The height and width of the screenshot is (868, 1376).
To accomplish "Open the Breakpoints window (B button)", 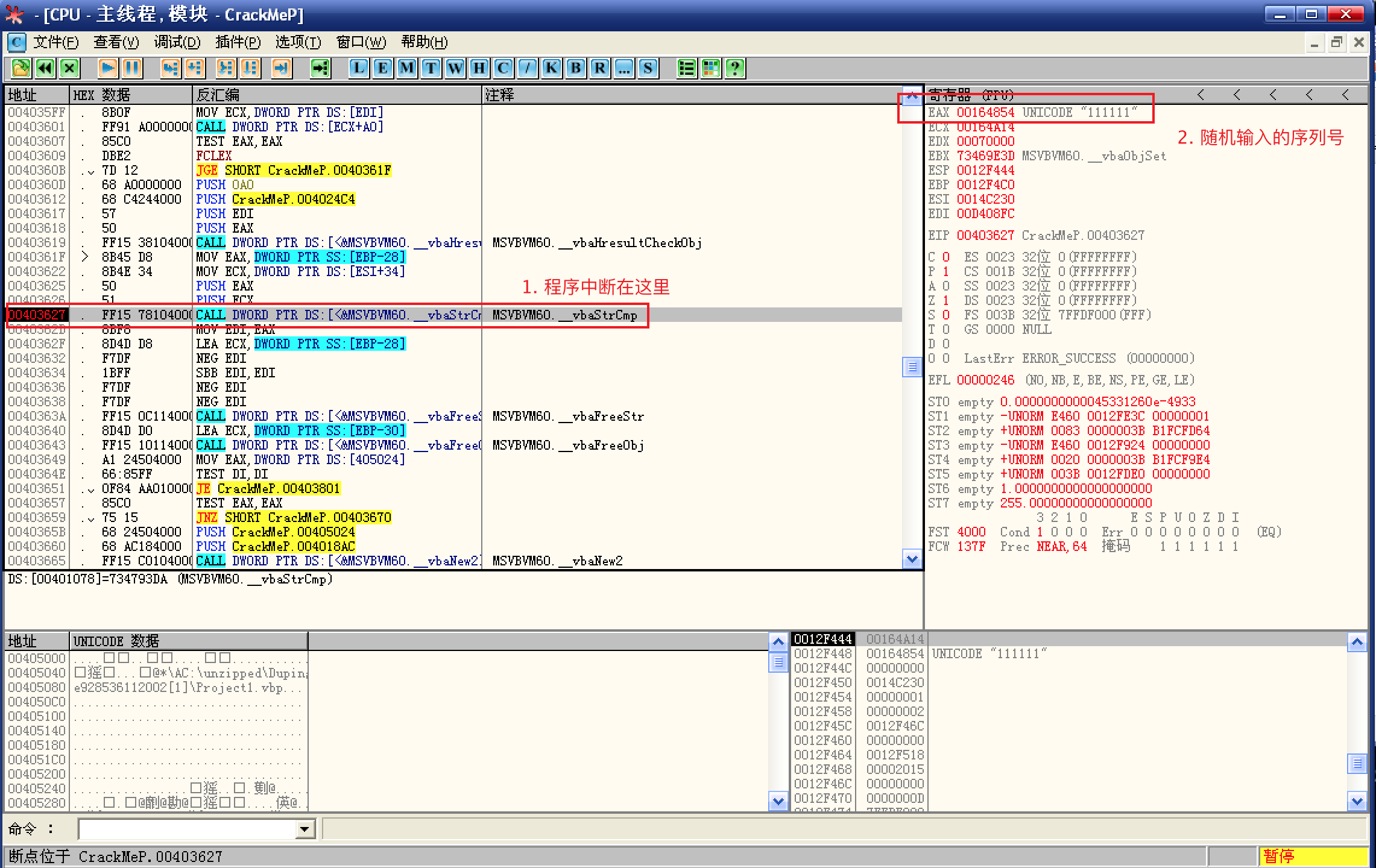I will point(575,68).
